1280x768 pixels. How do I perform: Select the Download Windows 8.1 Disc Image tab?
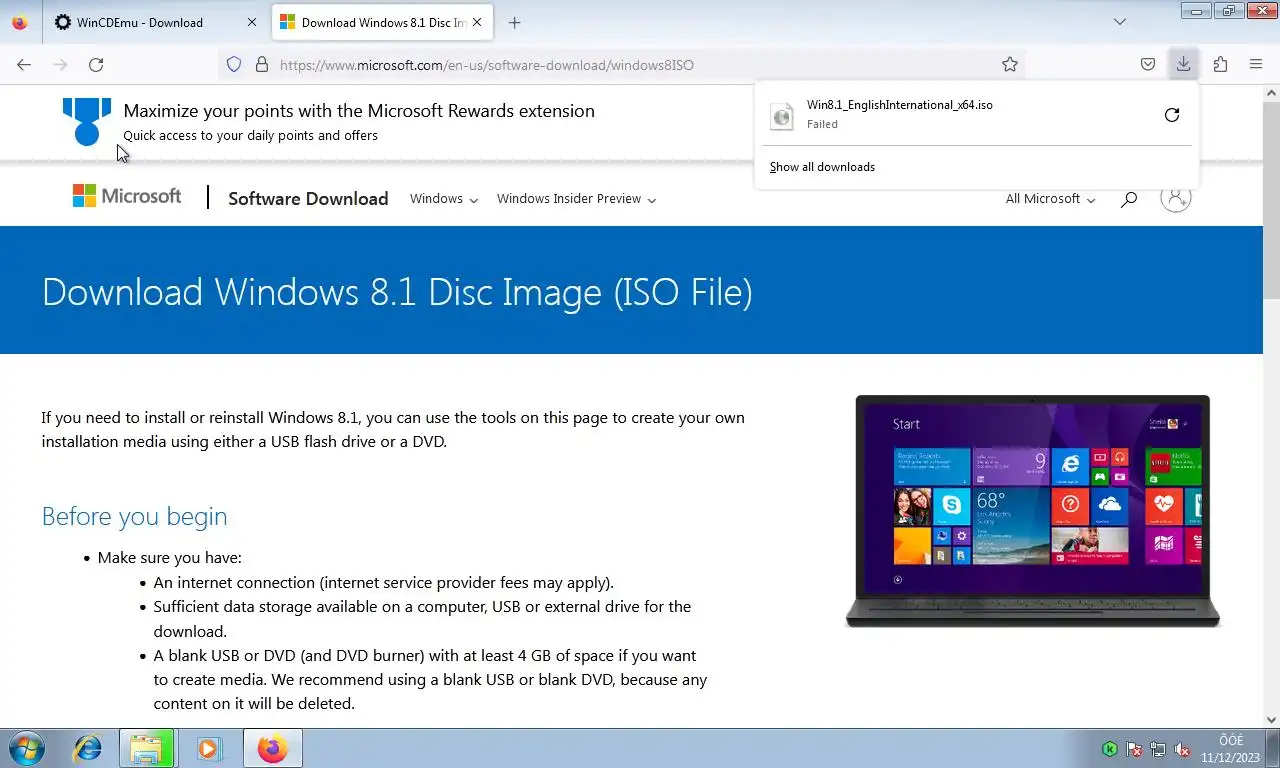pyautogui.click(x=381, y=22)
